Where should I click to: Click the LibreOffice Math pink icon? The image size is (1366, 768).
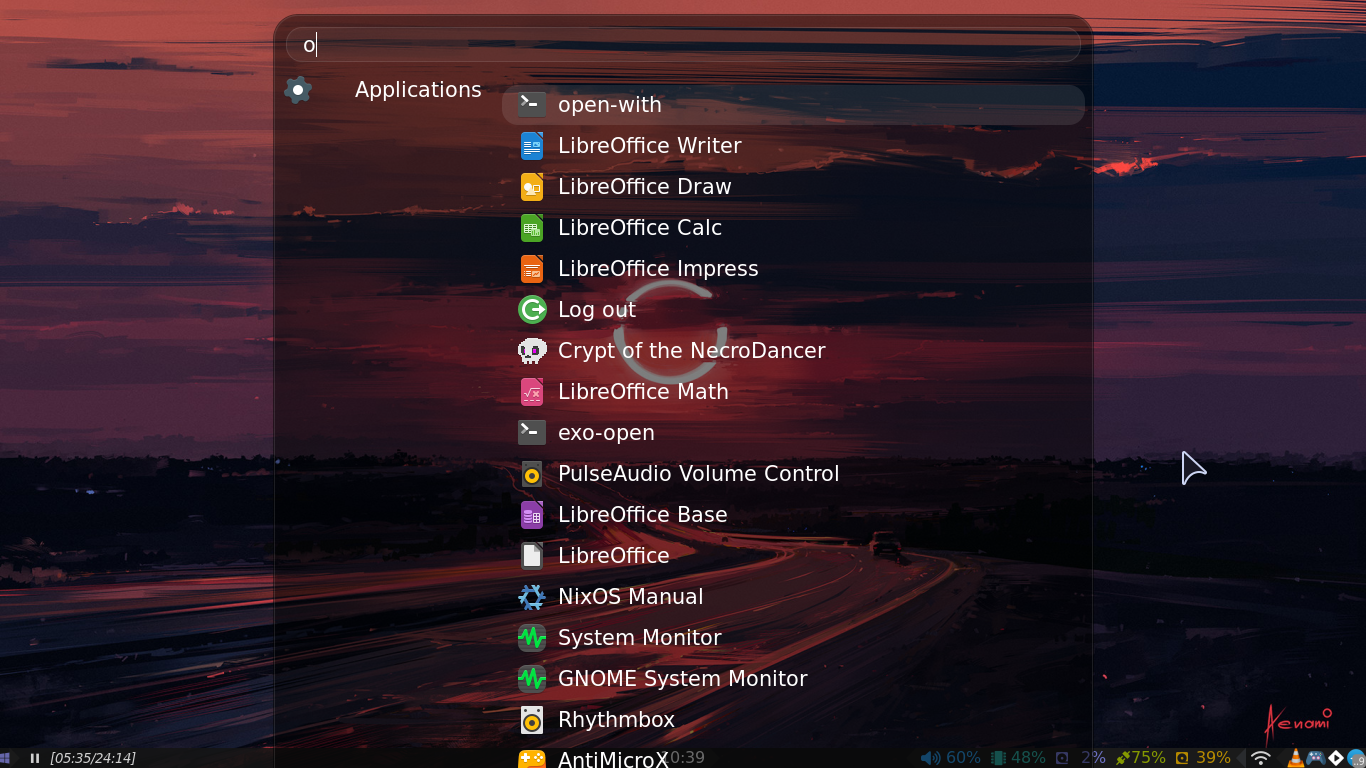point(532,392)
